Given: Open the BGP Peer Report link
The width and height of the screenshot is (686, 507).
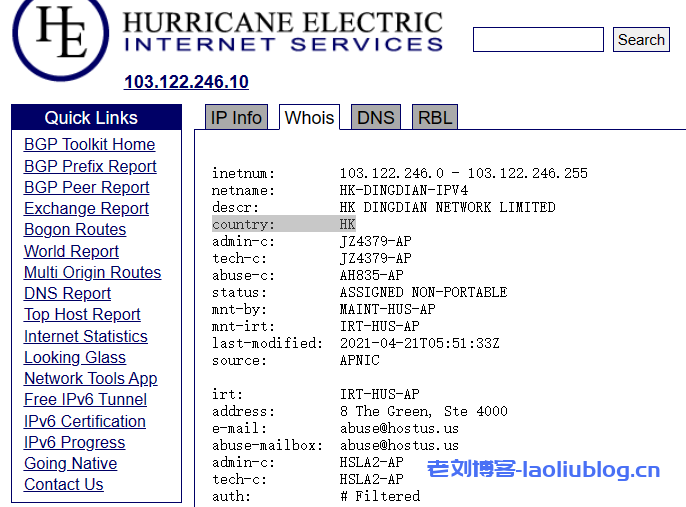Looking at the screenshot, I should tap(86, 187).
